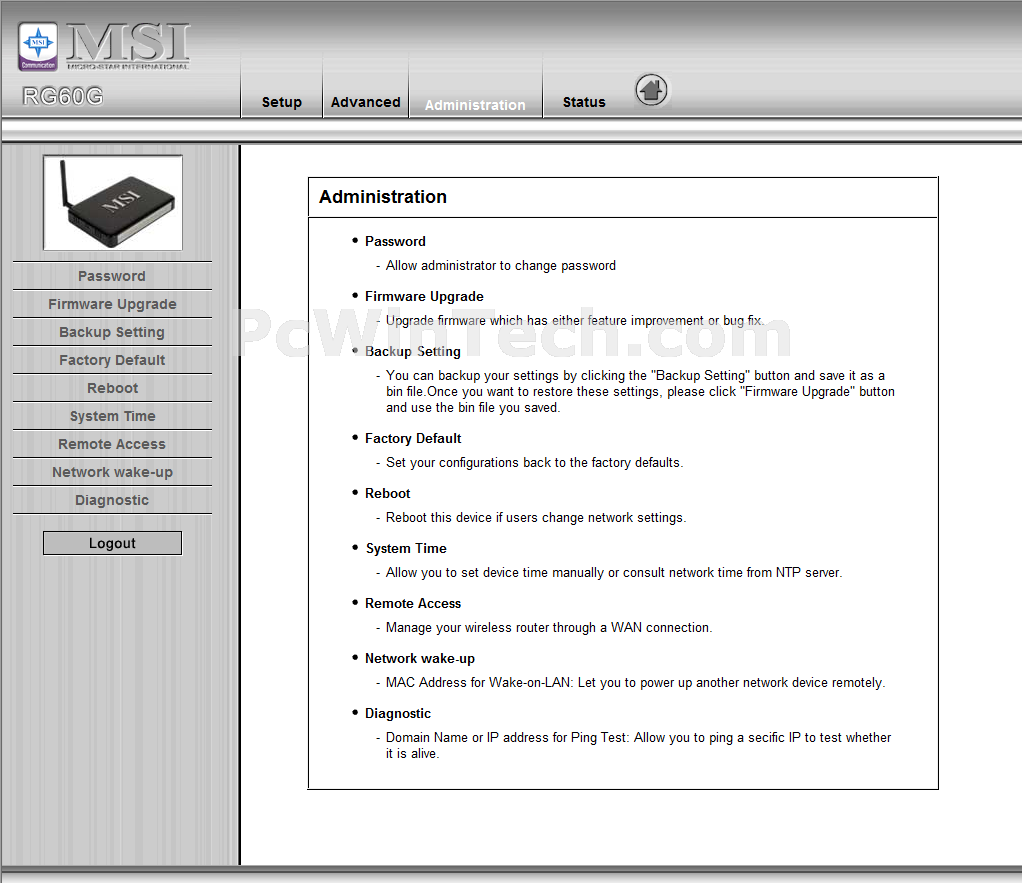Image resolution: width=1022 pixels, height=883 pixels.
Task: Open Remote Access in the sidebar
Action: (x=112, y=444)
